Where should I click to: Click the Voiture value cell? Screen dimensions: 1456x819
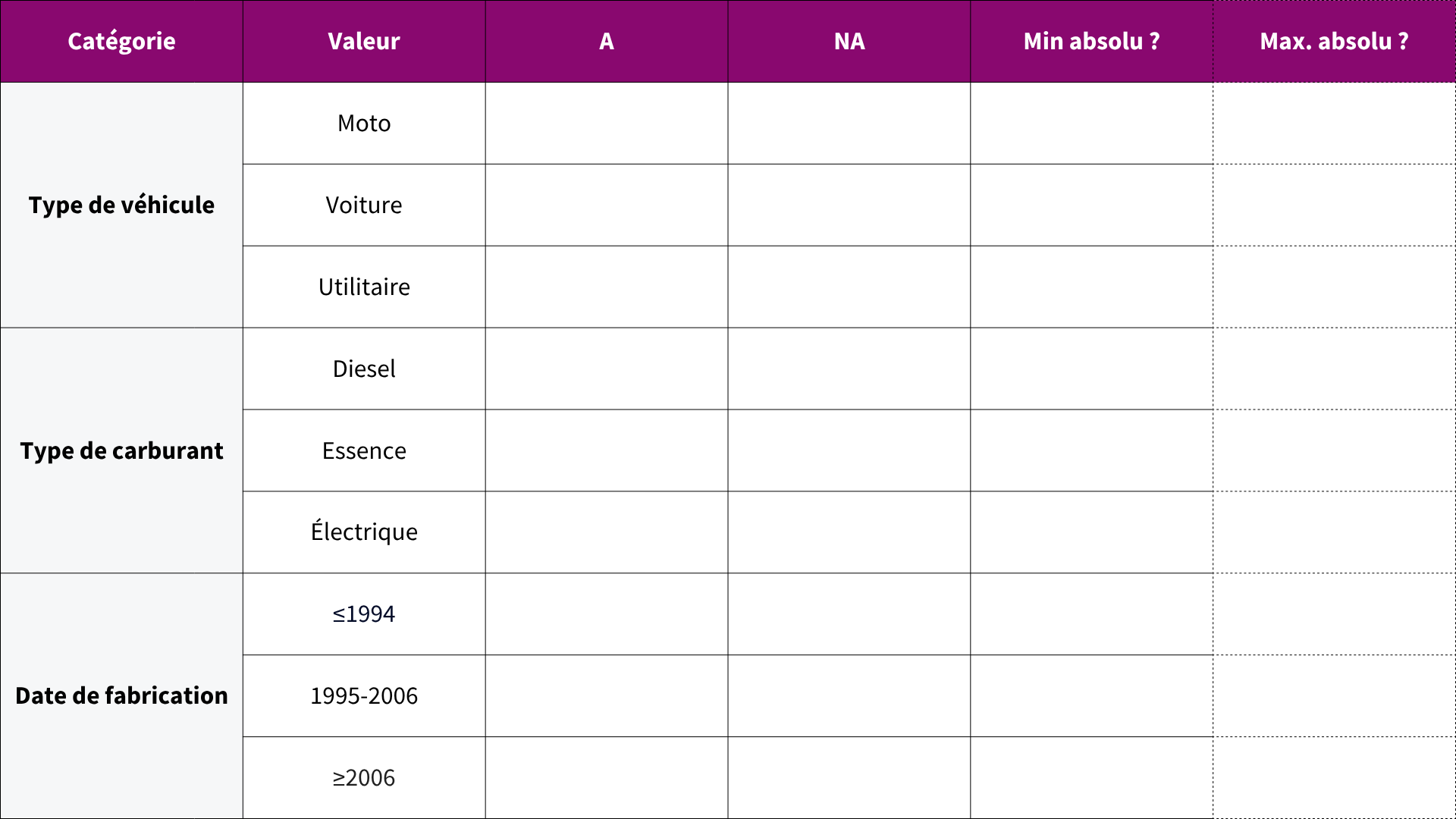pos(364,205)
